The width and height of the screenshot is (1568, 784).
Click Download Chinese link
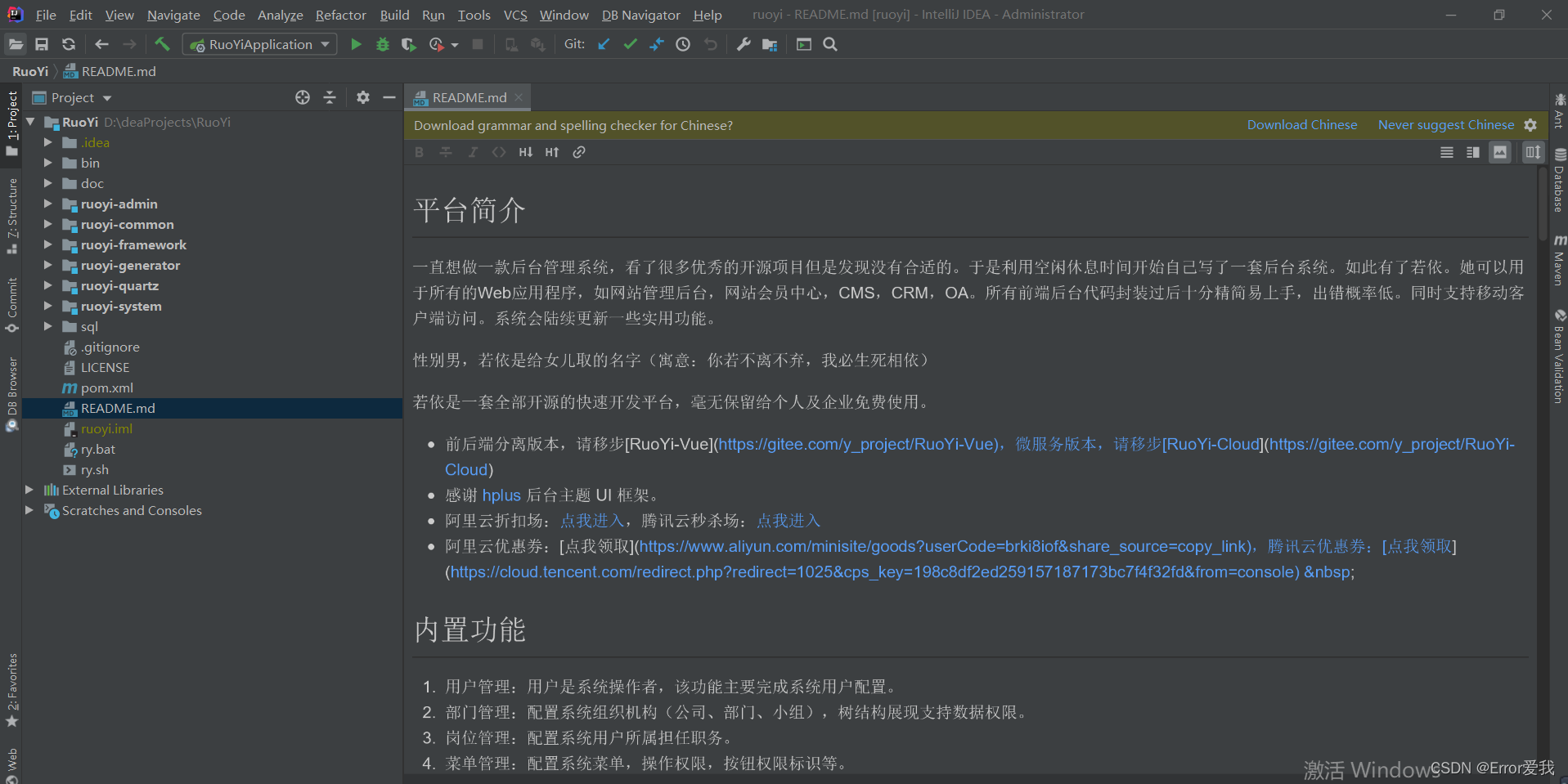click(x=1302, y=125)
